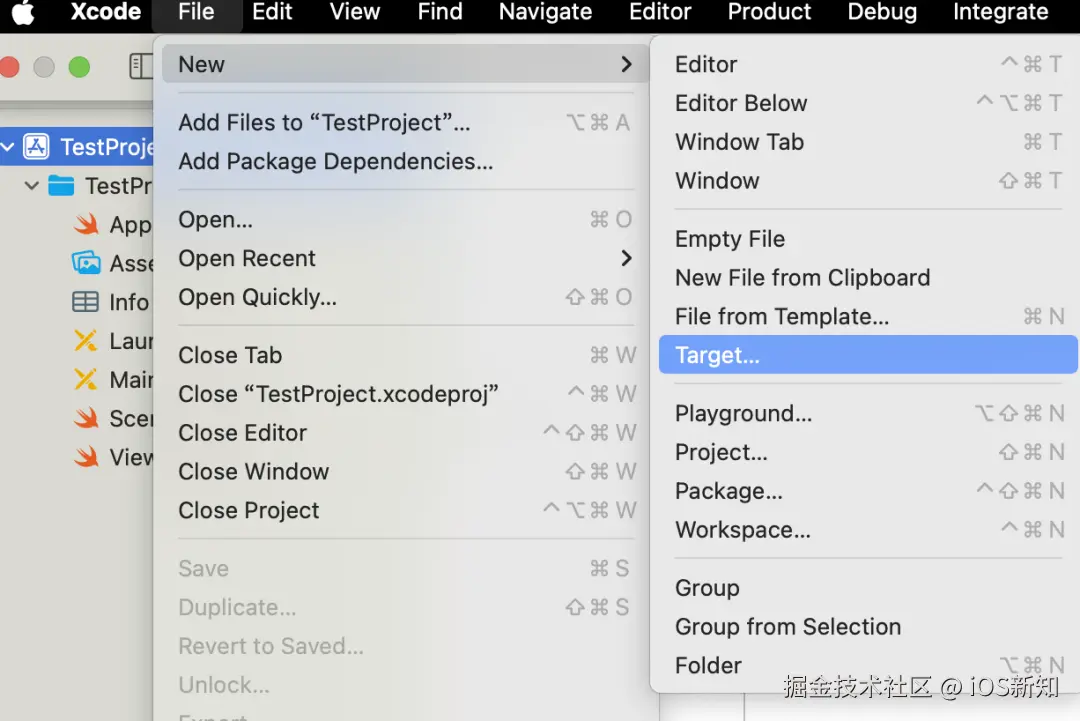Choose Target… from the New submenu

click(717, 355)
